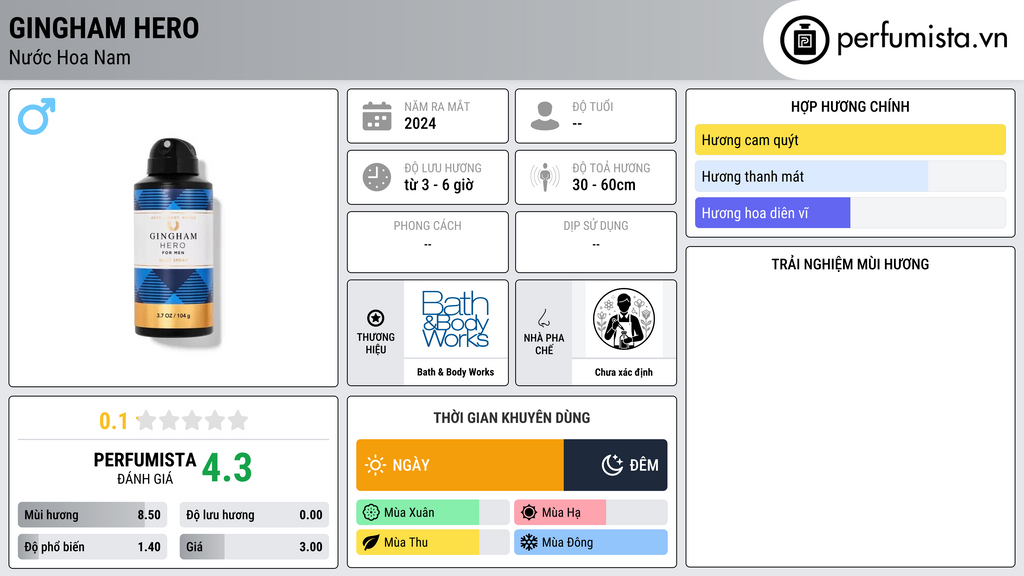The height and width of the screenshot is (576, 1024).
Task: Click the Giá 3.00 score bar
Action: pos(254,547)
